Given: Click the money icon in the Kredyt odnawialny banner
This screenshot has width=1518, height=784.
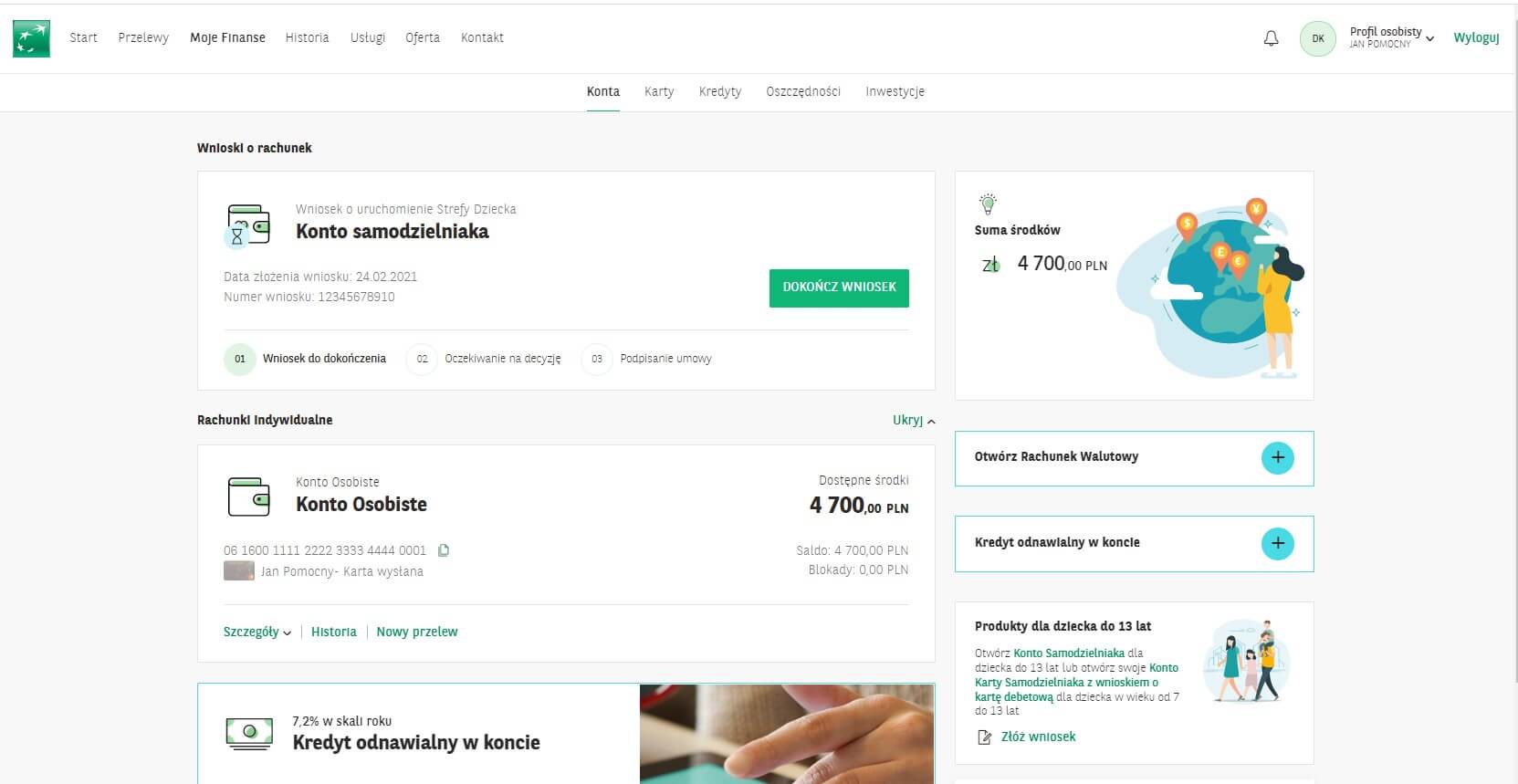Looking at the screenshot, I should point(249,734).
